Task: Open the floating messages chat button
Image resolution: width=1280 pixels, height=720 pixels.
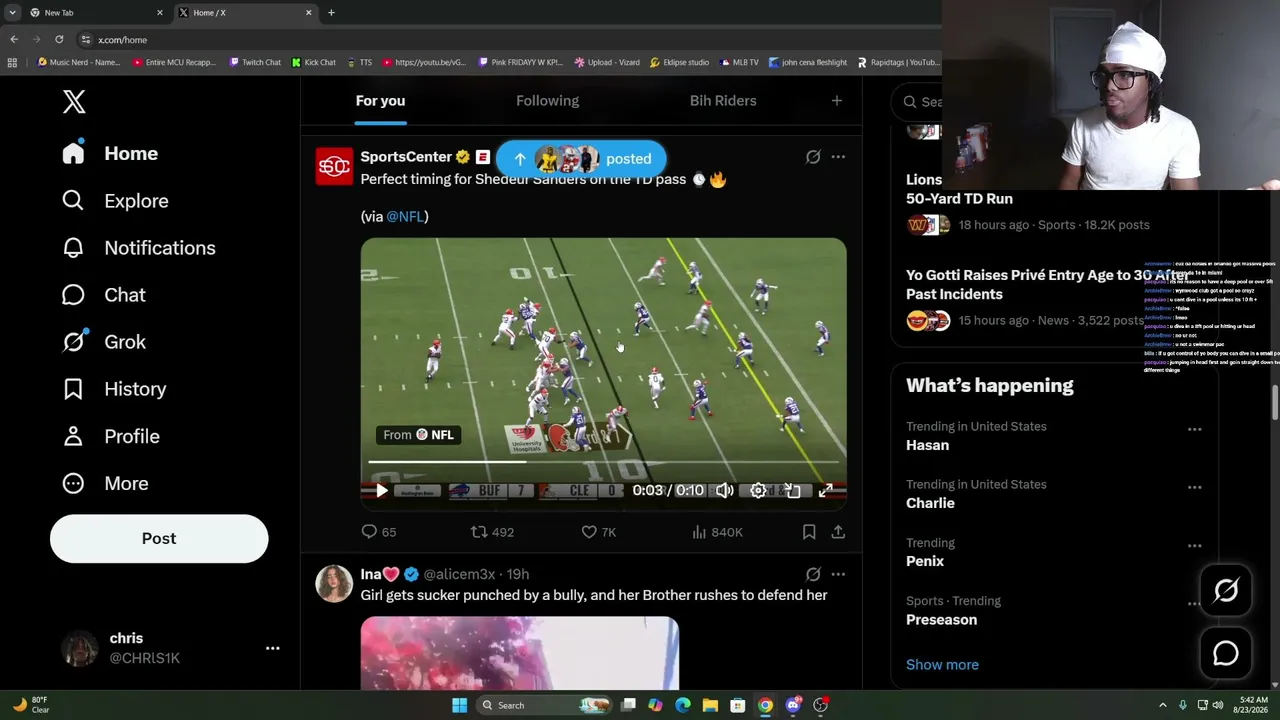Action: tap(1226, 654)
